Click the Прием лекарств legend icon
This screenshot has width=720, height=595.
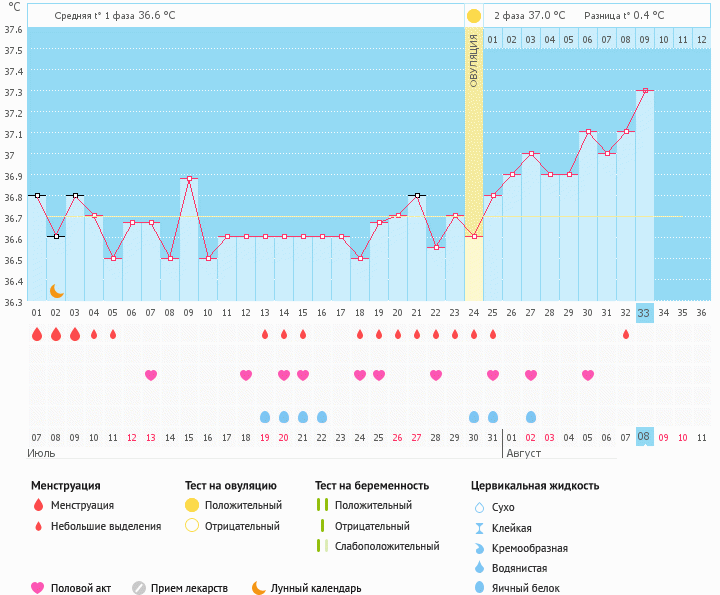point(139,588)
